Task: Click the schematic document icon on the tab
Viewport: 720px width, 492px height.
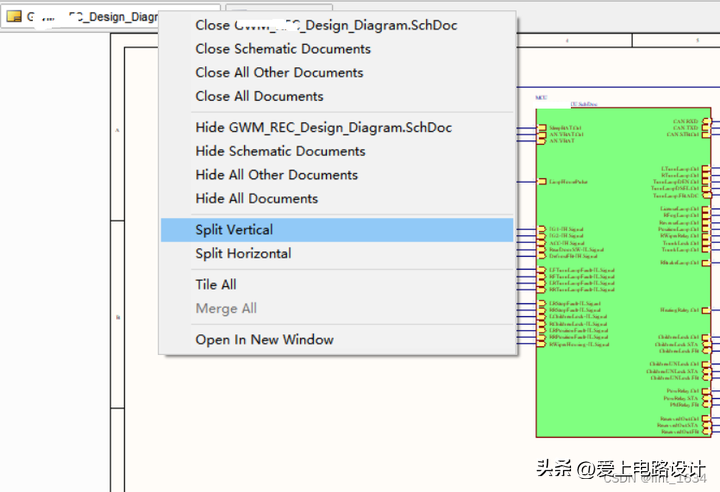Action: click(14, 17)
